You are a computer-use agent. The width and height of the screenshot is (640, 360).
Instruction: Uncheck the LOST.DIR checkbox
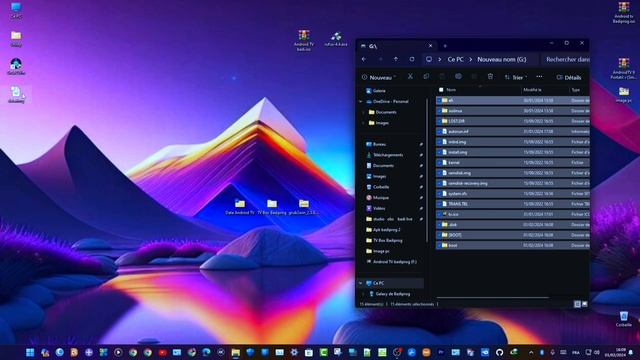(x=439, y=121)
